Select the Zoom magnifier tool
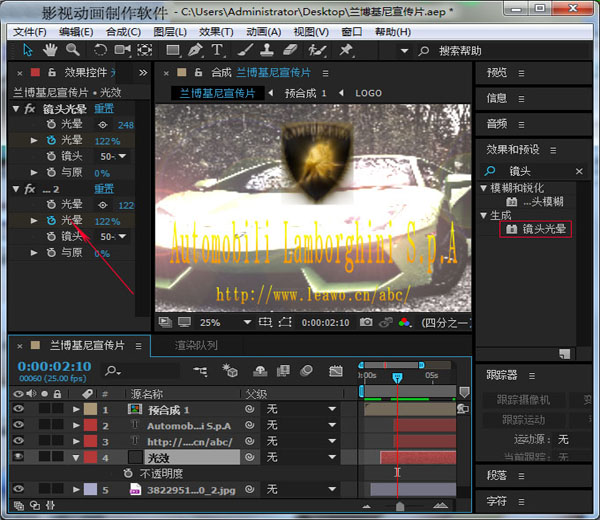600x520 pixels. point(73,50)
